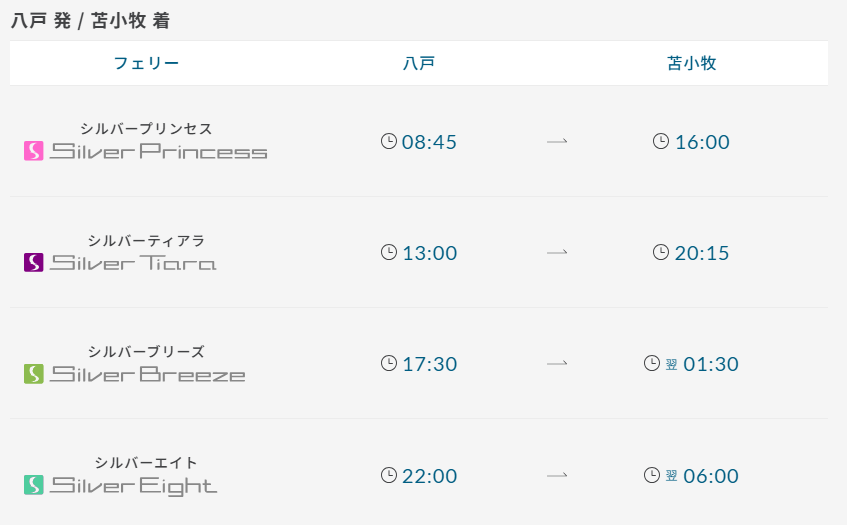Click the pink Silver Princess logo icon
Screen dimensions: 847x525
pyautogui.click(x=33, y=151)
